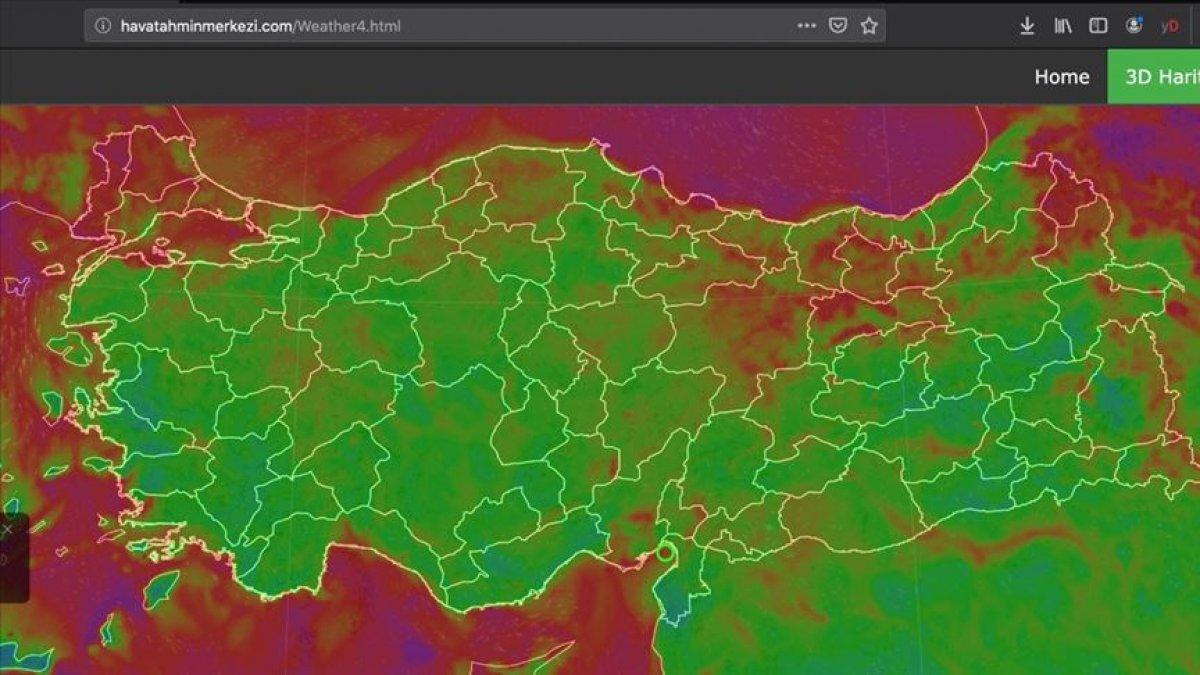Open the Firefox account avatar icon
The width and height of the screenshot is (1200, 675).
[x=1134, y=26]
